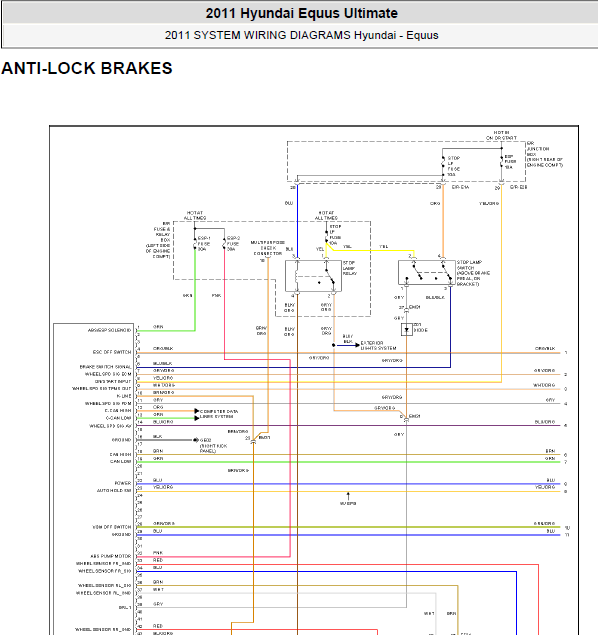598x635 pixels.
Task: Click the Exterior Lights System arrow
Action: click(347, 345)
